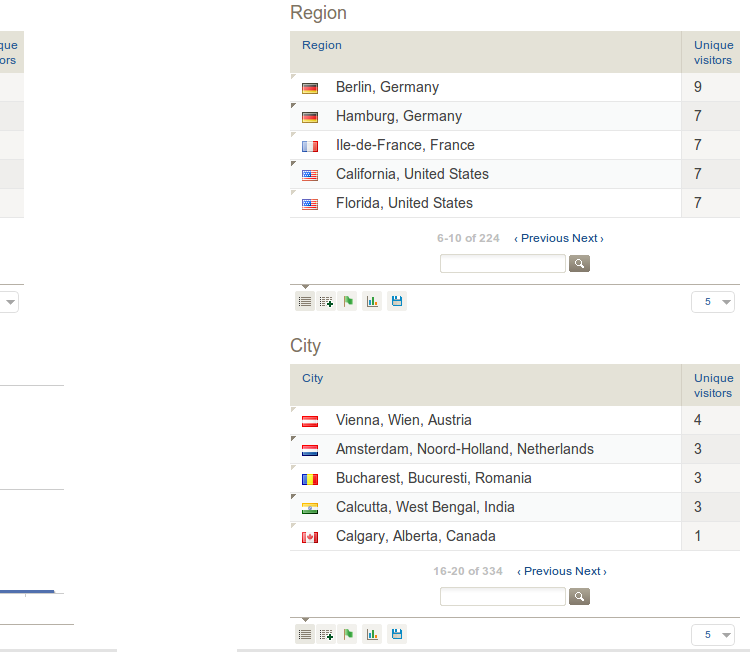
Task: Export City report data with disk icon
Action: (397, 634)
